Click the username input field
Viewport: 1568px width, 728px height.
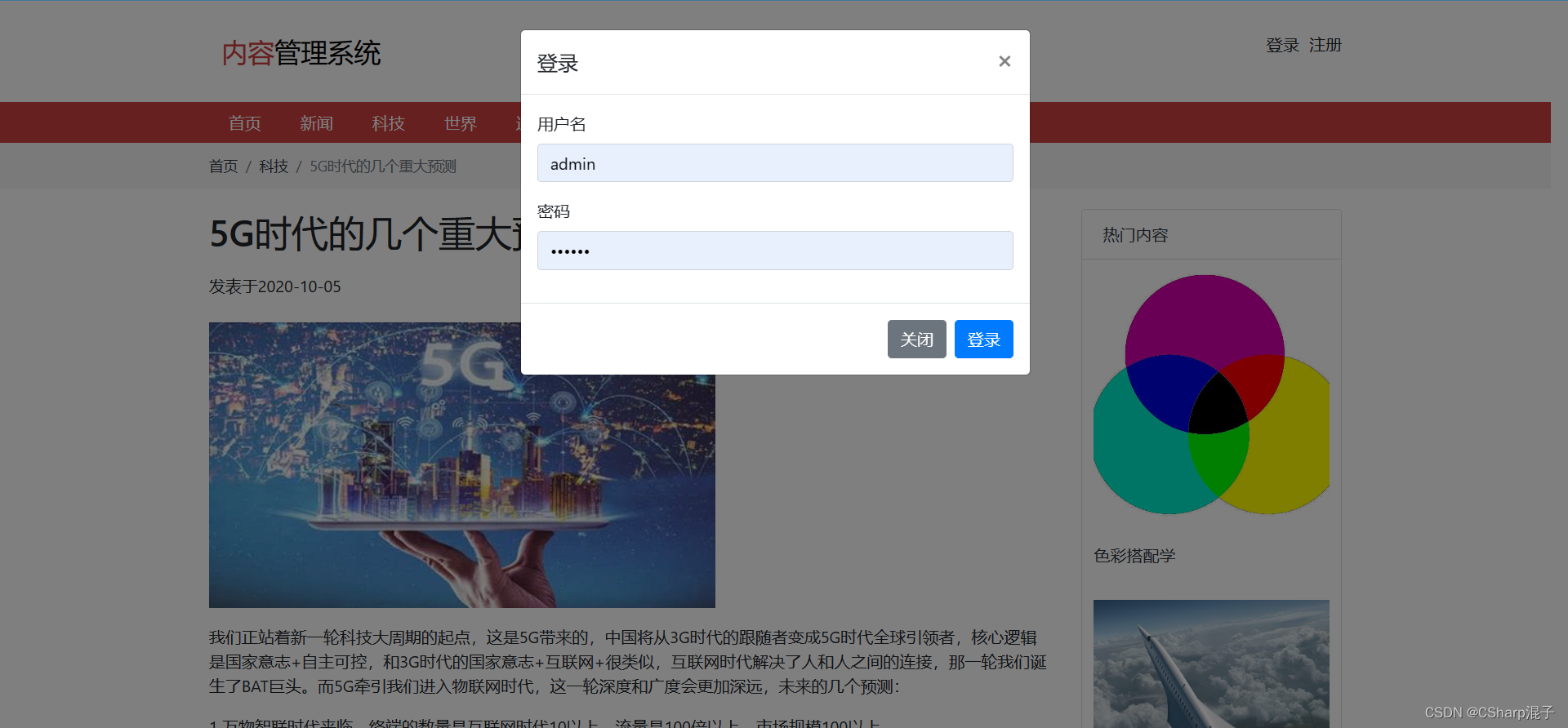775,163
